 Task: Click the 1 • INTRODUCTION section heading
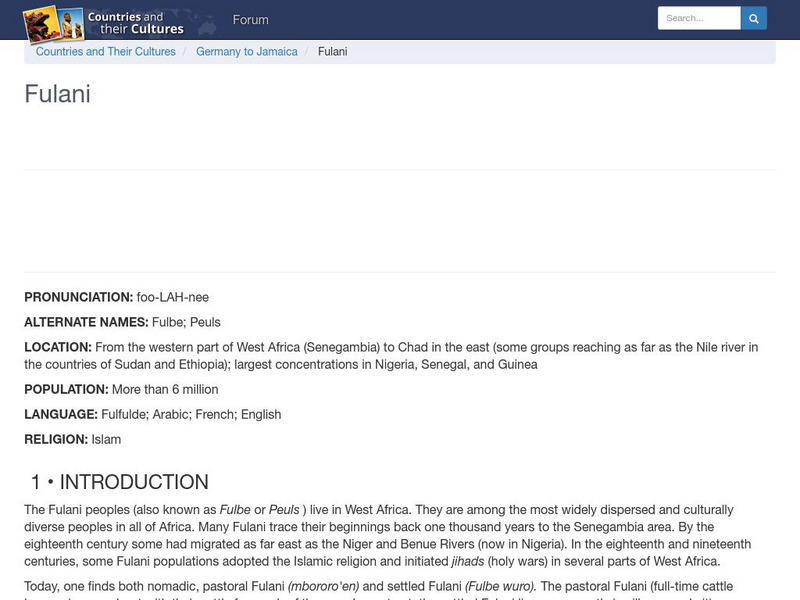pyautogui.click(x=119, y=482)
